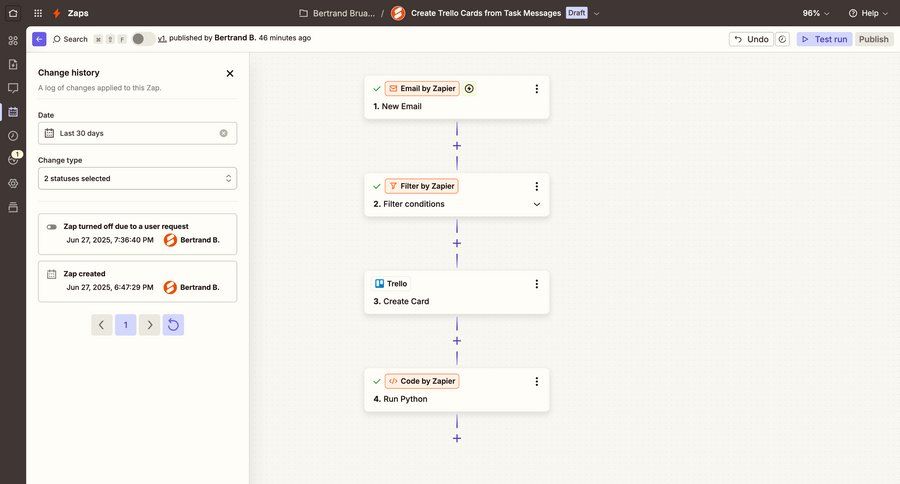Click the Zap title Create Trello Cards from Task Messages
Image resolution: width=900 pixels, height=484 pixels.
486,13
